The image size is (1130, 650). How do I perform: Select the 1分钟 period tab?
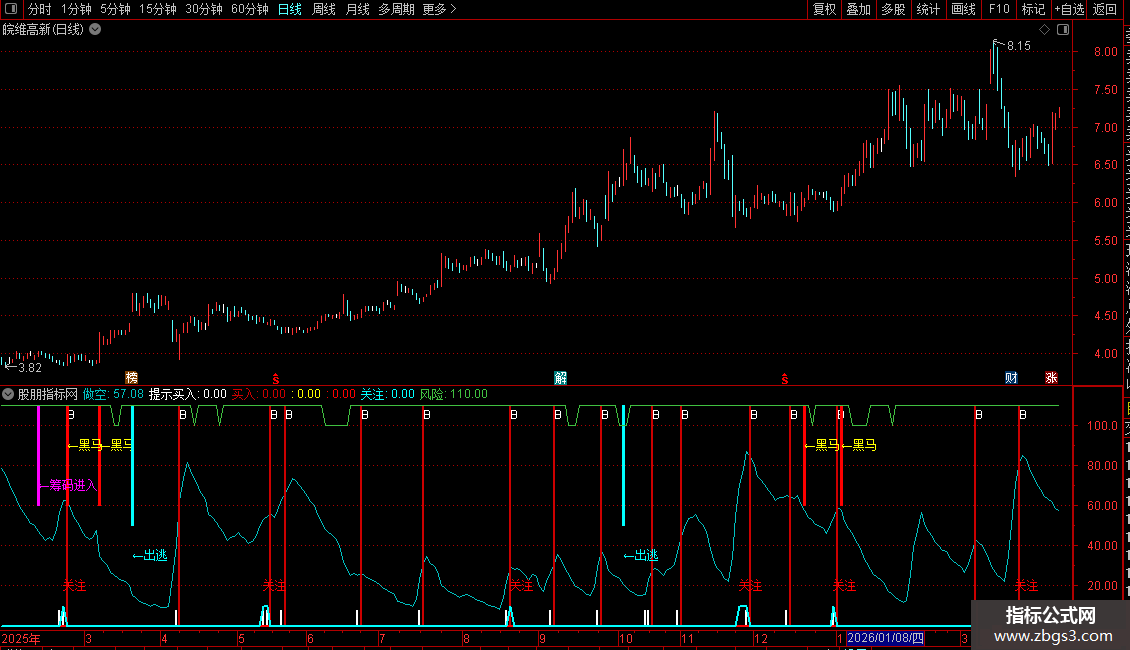pyautogui.click(x=76, y=9)
